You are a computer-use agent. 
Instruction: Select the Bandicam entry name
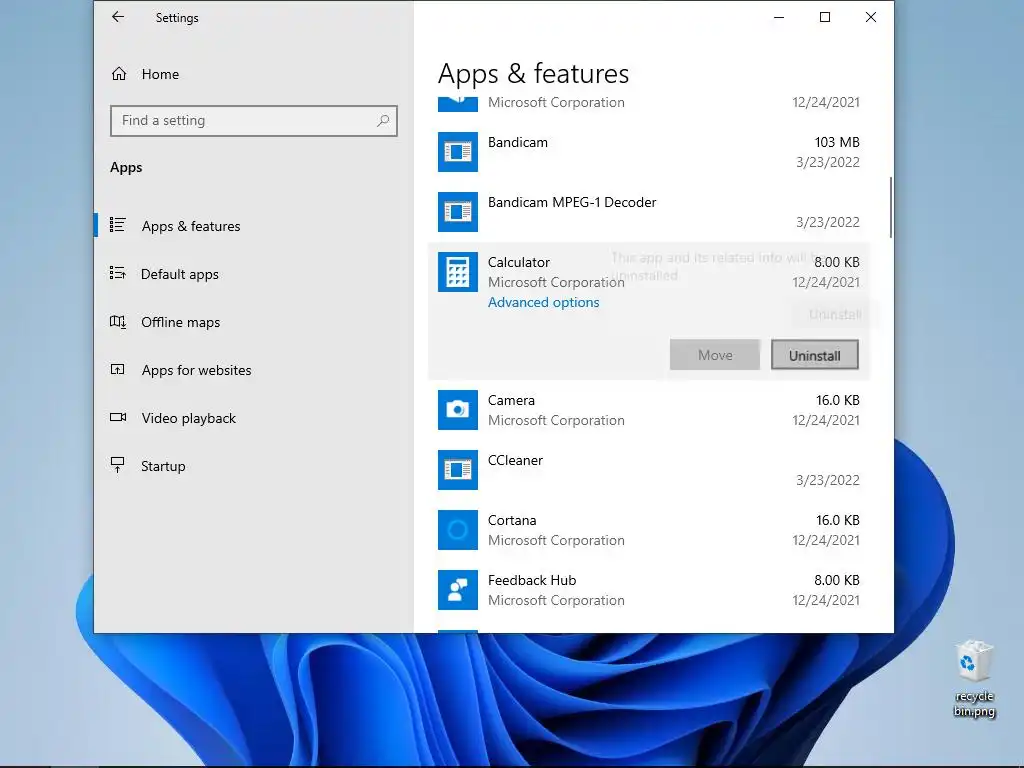[x=518, y=142]
